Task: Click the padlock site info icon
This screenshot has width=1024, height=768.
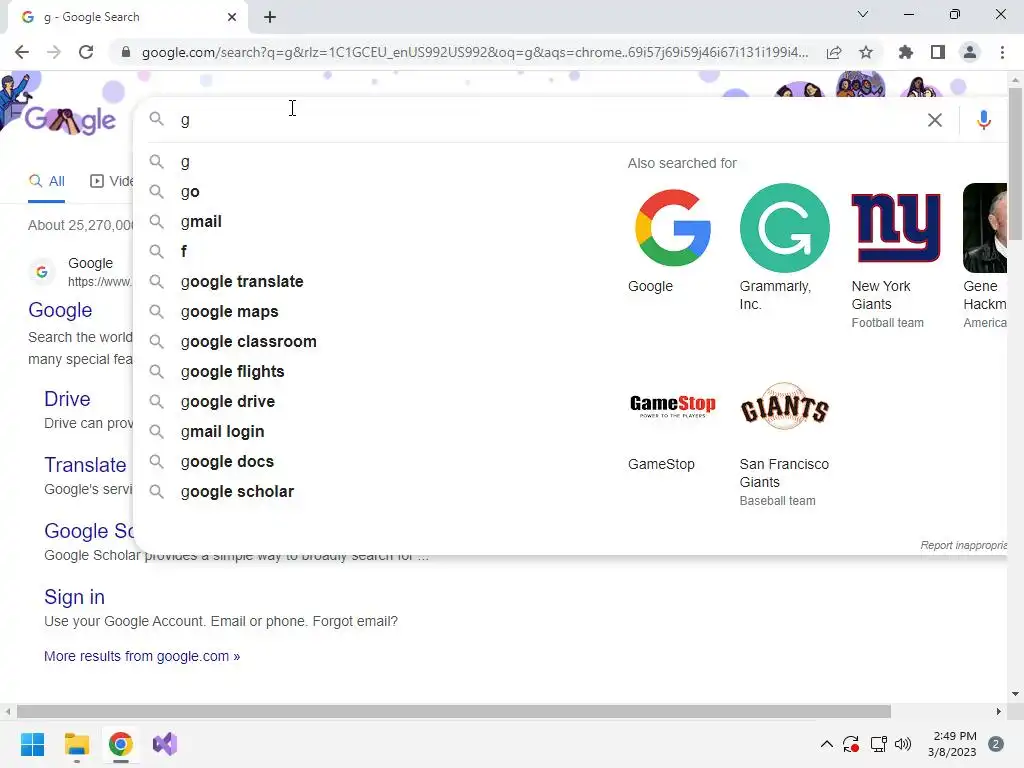Action: [125, 52]
